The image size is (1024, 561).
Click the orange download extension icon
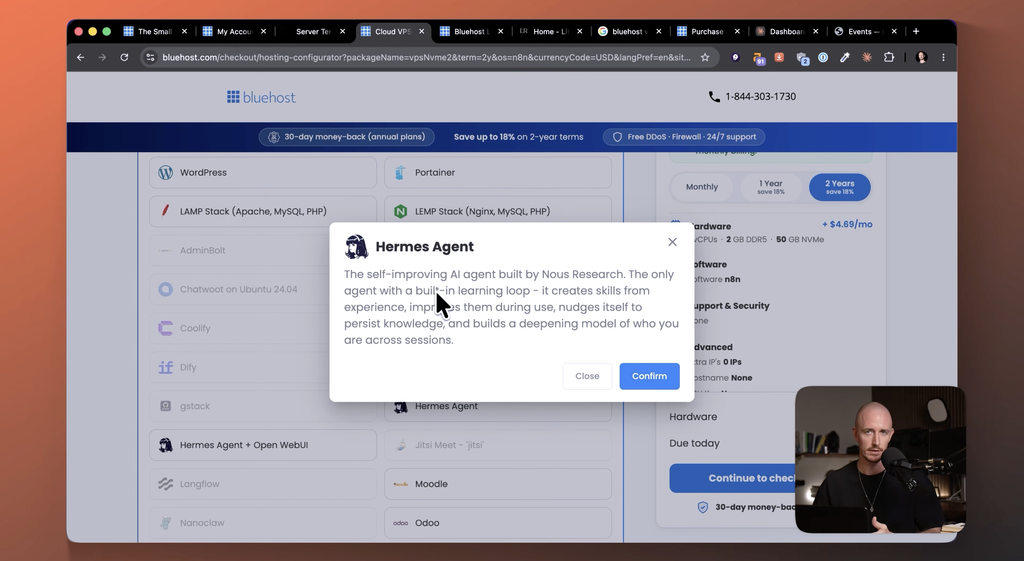click(779, 57)
